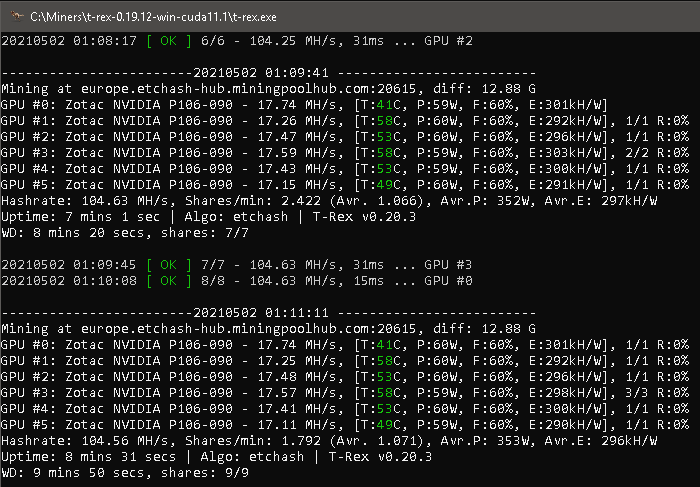Screen dimensions: 700x487
Task: Click green OK status in the 01:10:08 line
Action: point(168,281)
